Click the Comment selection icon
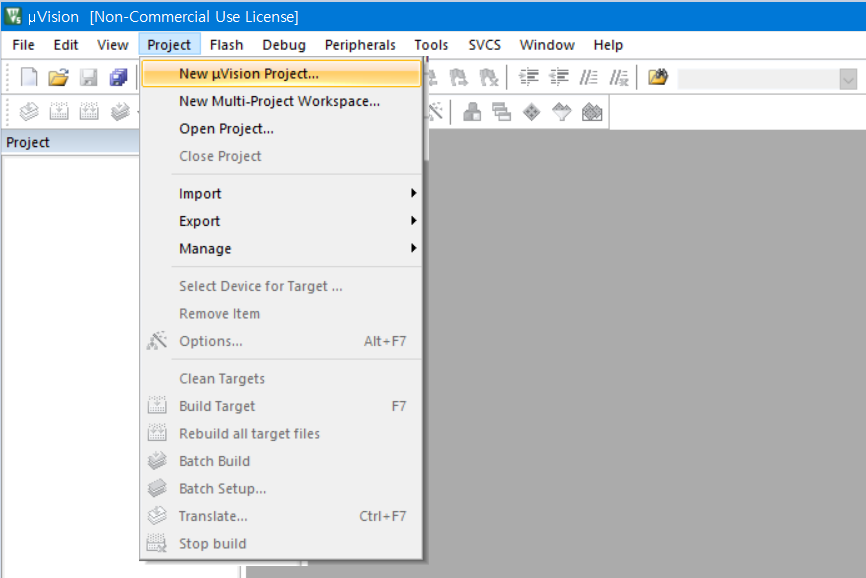 click(589, 77)
